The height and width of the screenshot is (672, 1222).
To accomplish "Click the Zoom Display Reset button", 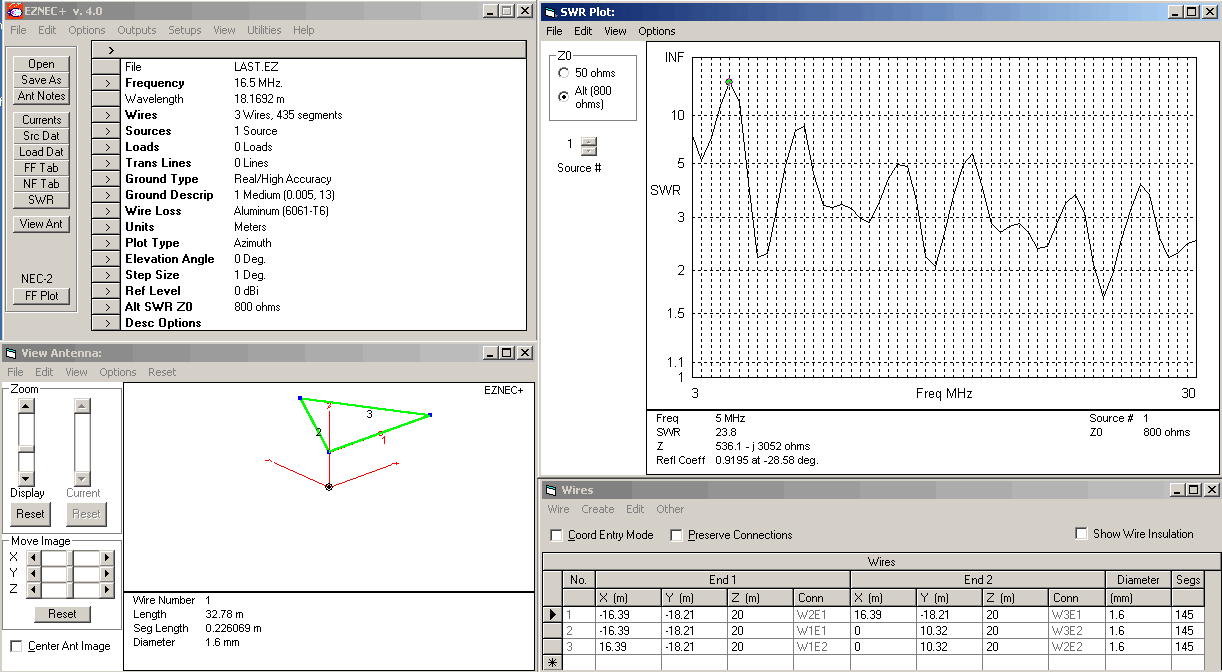I will click(x=31, y=514).
